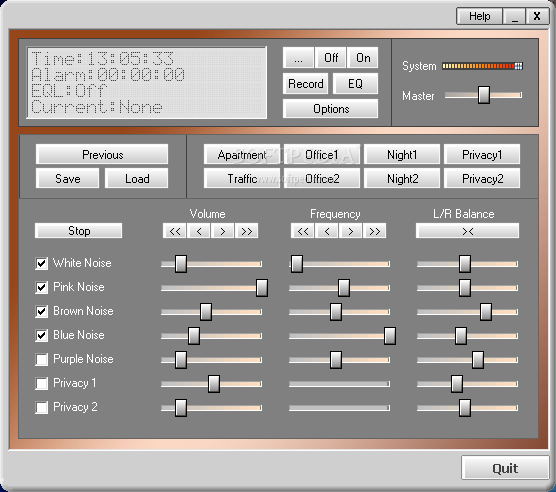Activate the Privacy1 preset
Image resolution: width=556 pixels, height=492 pixels.
[x=482, y=155]
